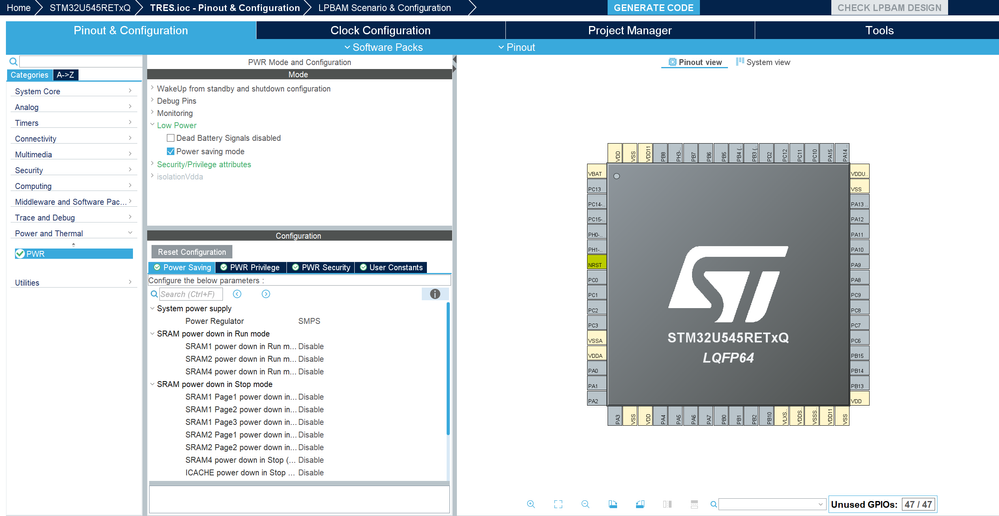Open the PWR Privilege tab
Viewport: 999px width, 516px height.
coord(251,267)
